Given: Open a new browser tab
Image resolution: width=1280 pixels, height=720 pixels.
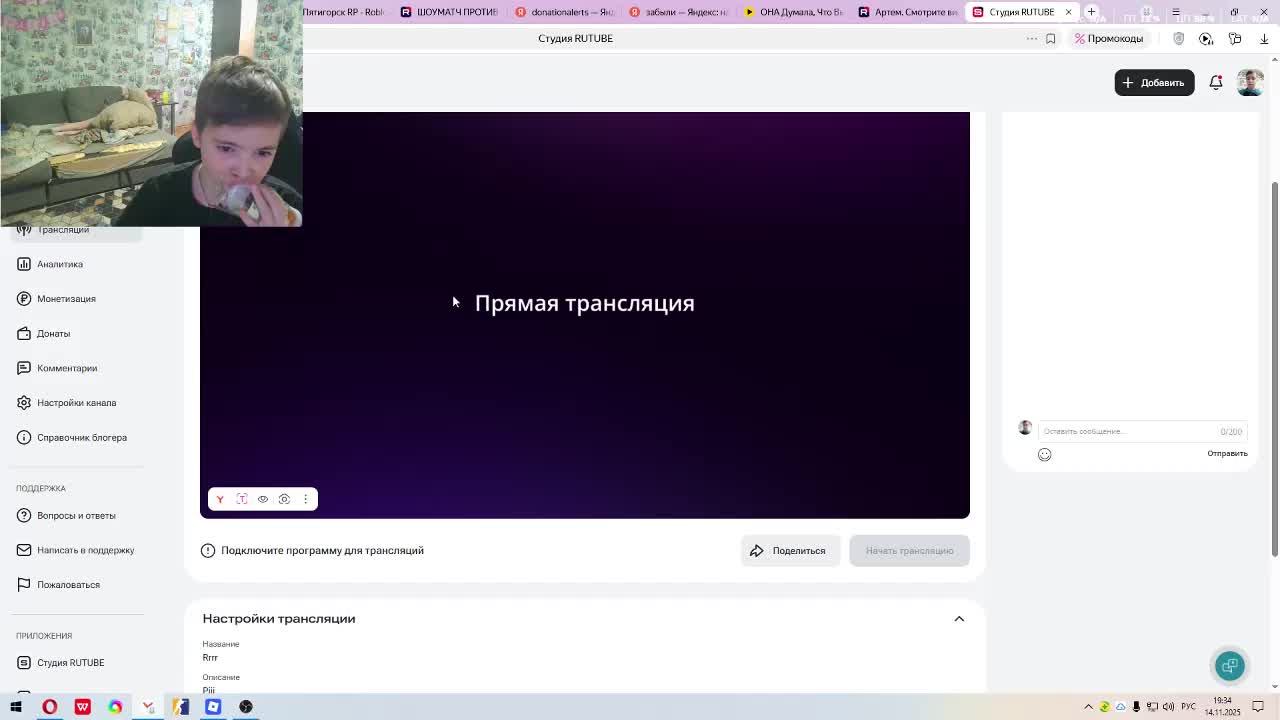Looking at the screenshot, I should point(1092,12).
